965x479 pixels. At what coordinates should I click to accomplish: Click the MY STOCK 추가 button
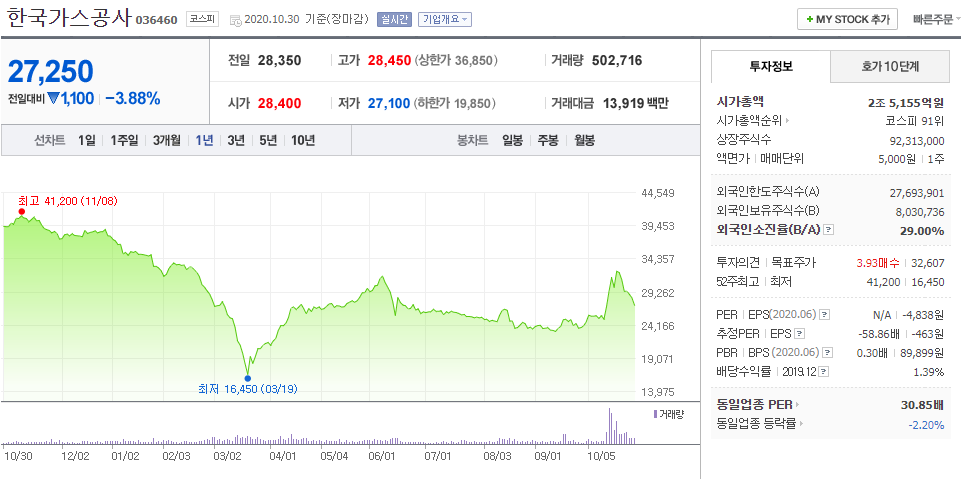click(x=847, y=19)
